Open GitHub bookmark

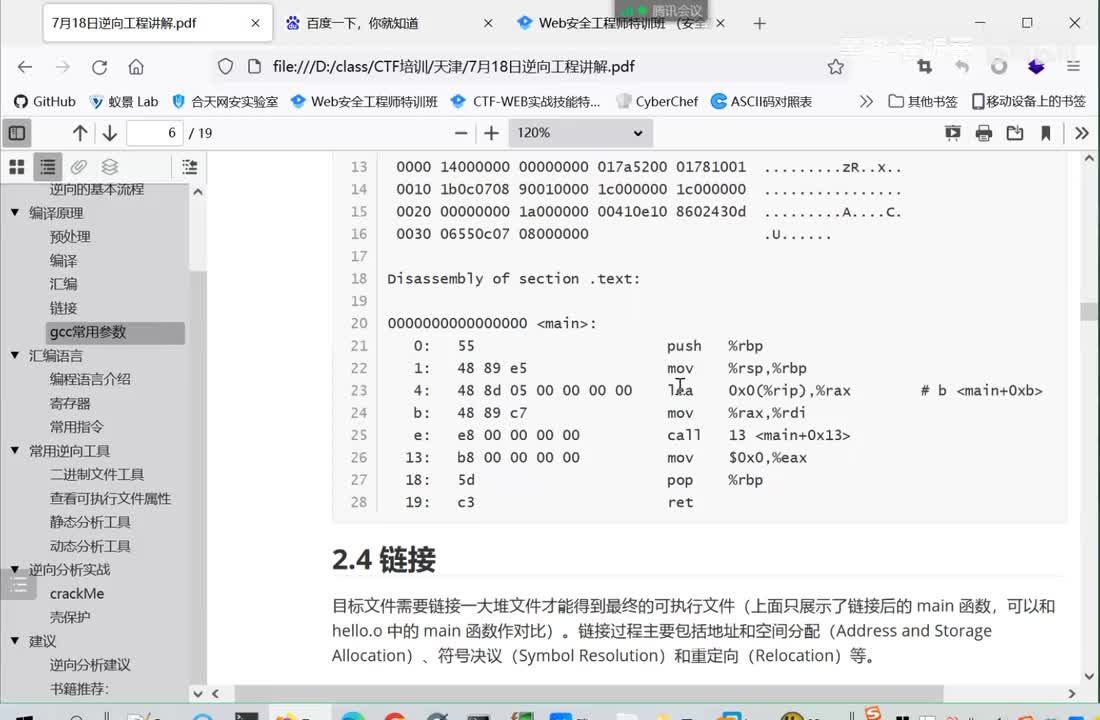[45, 102]
